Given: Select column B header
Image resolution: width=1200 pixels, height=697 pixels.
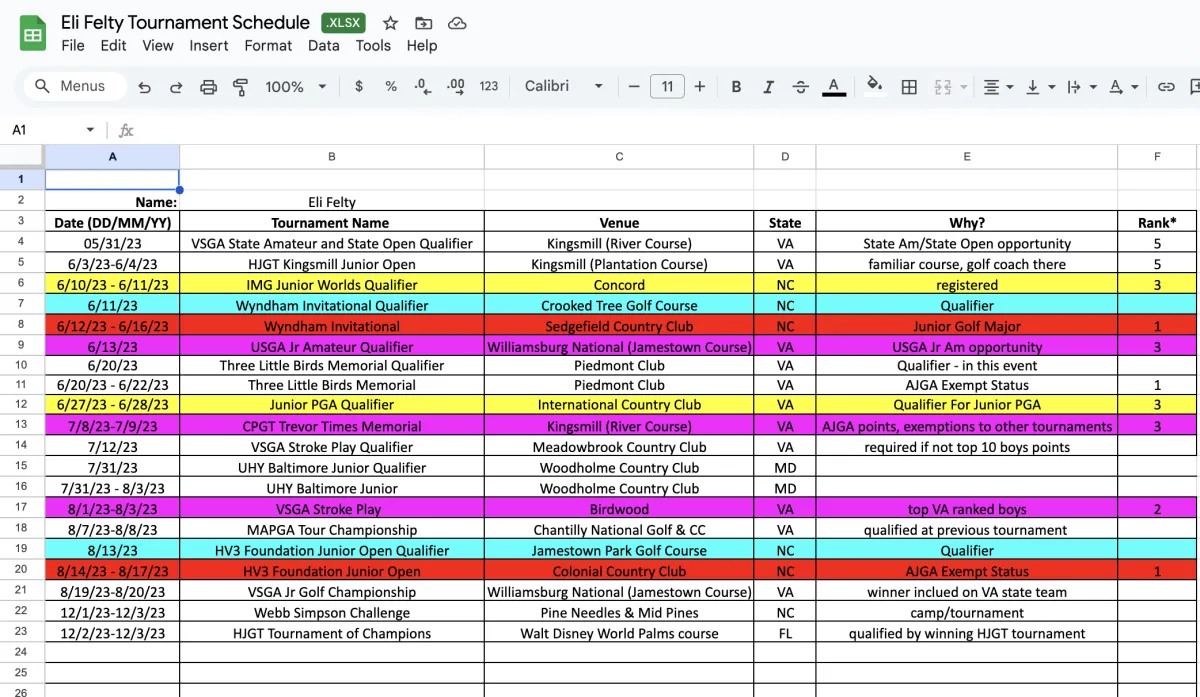Looking at the screenshot, I should (332, 156).
